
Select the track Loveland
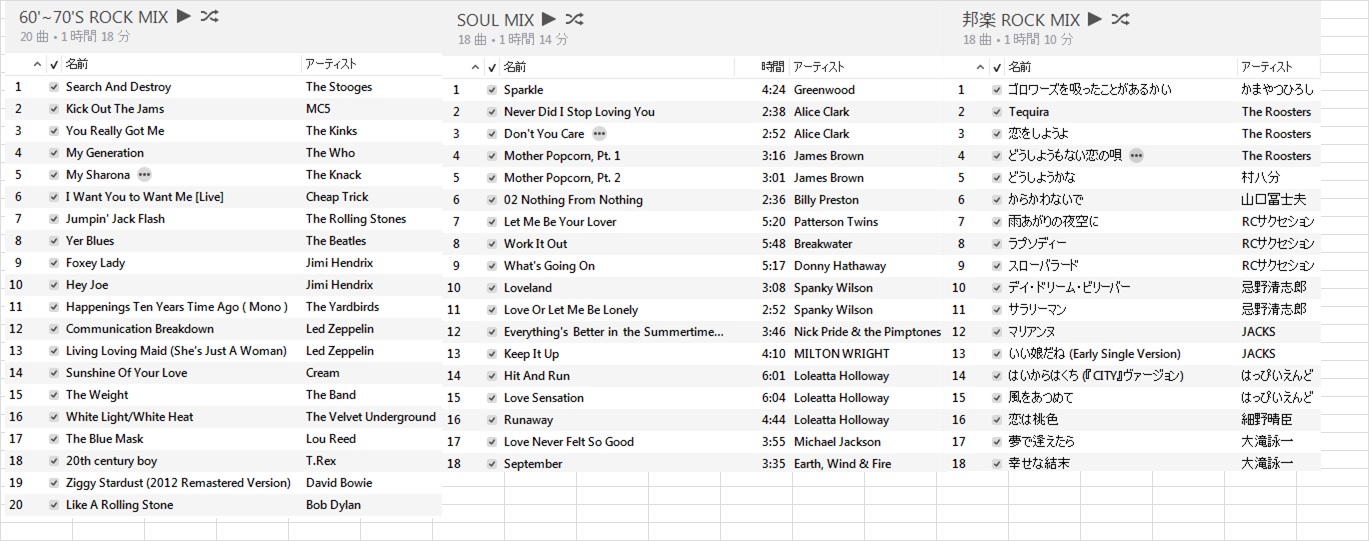[x=528, y=288]
